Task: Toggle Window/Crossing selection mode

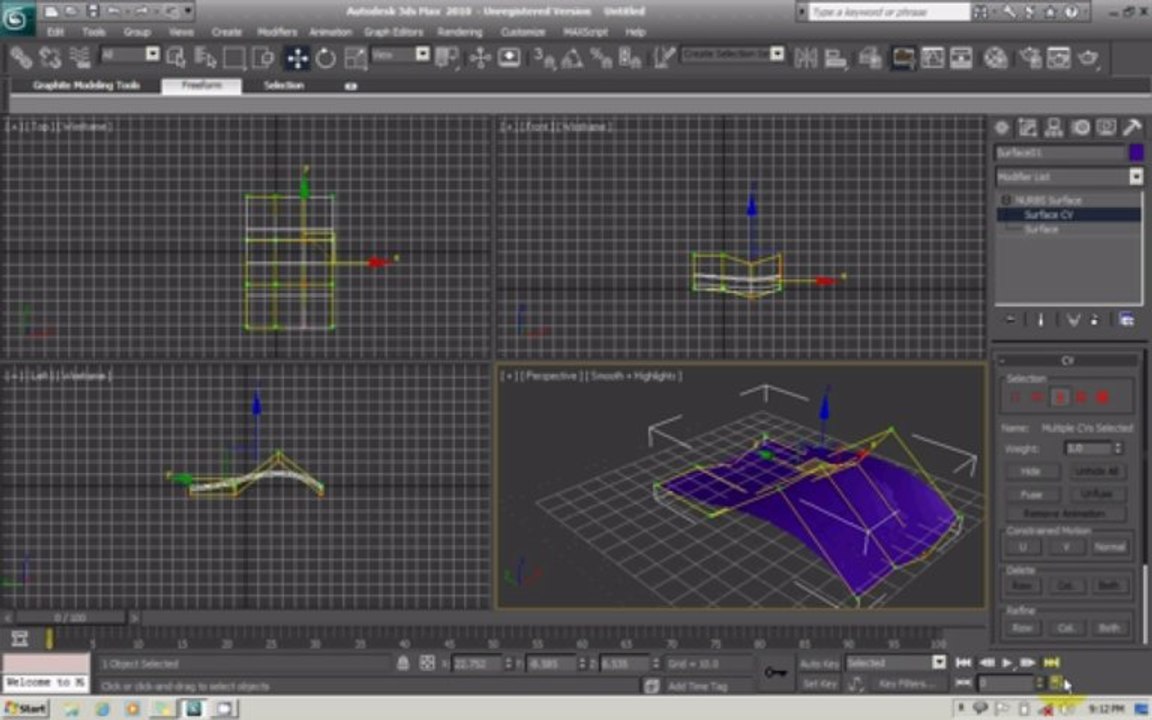Action: coord(263,57)
